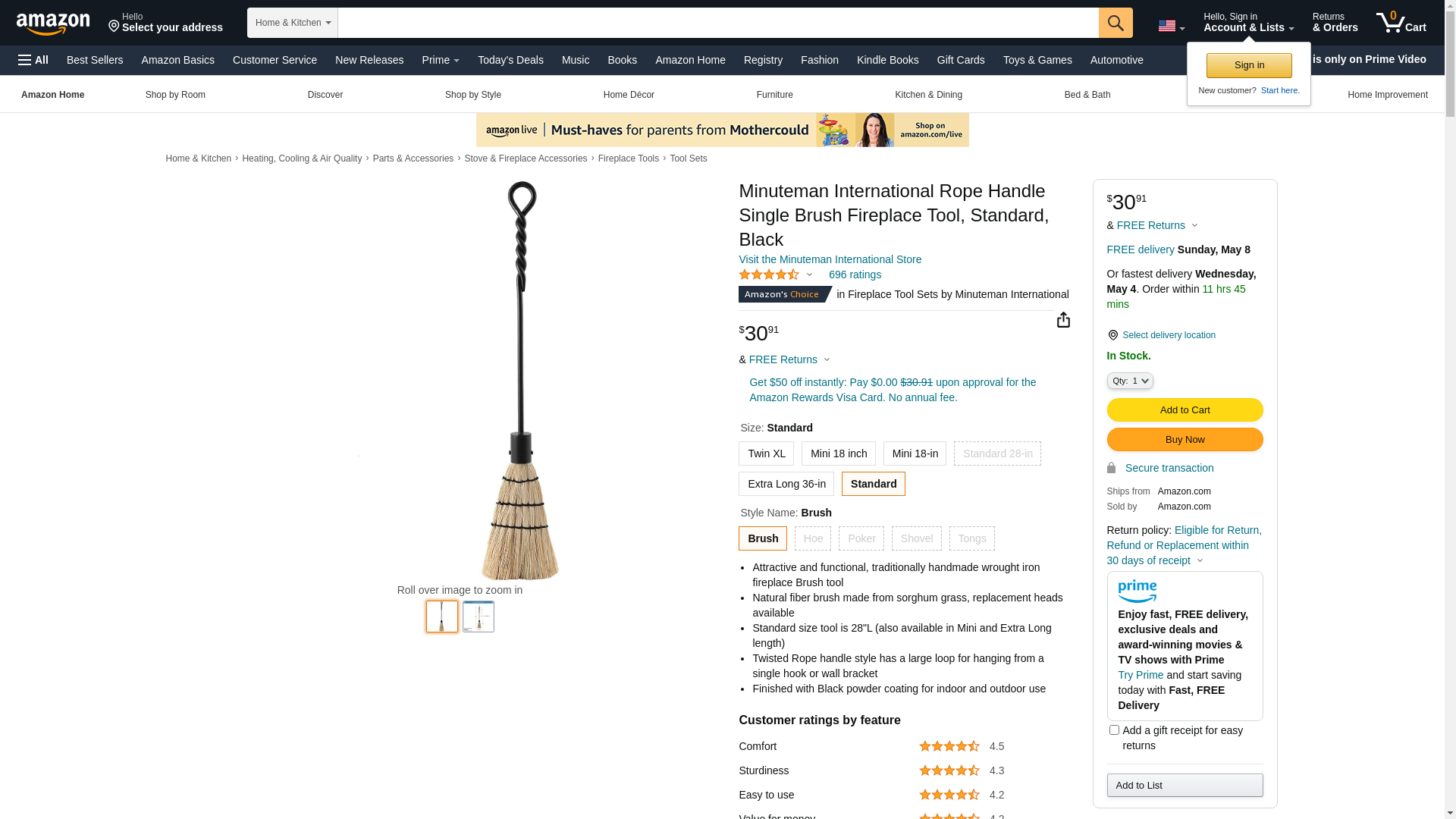The width and height of the screenshot is (1456, 819).
Task: Visit the Minuteman International Store link
Action: (x=830, y=259)
